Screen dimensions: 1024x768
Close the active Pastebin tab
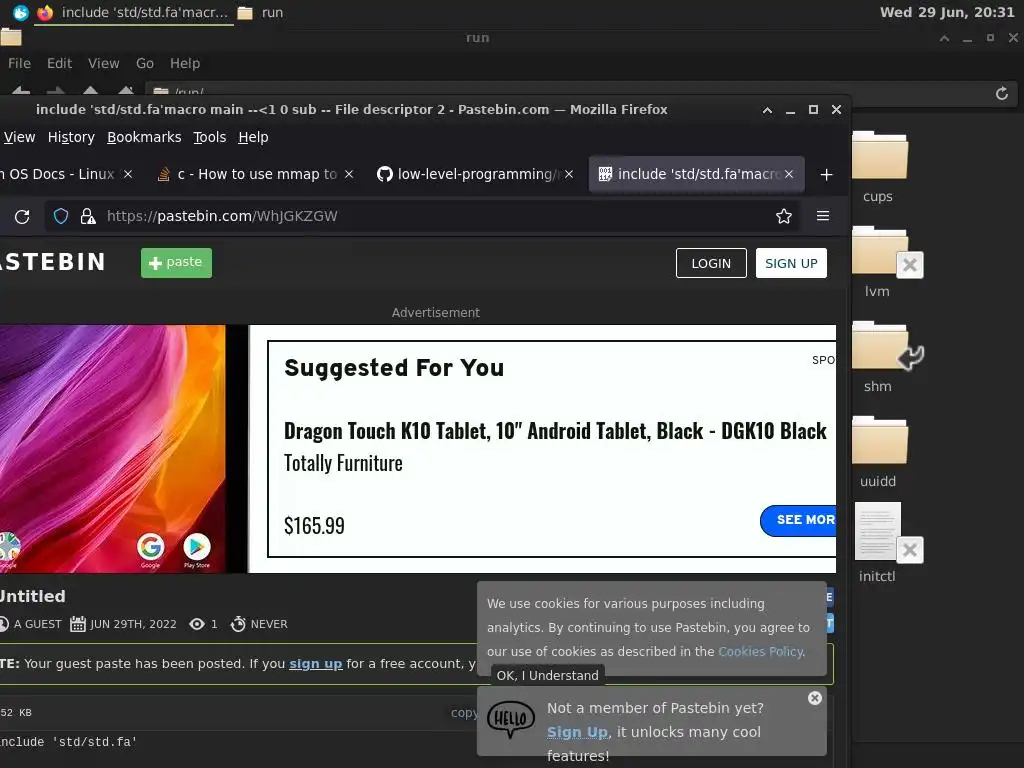pos(789,174)
